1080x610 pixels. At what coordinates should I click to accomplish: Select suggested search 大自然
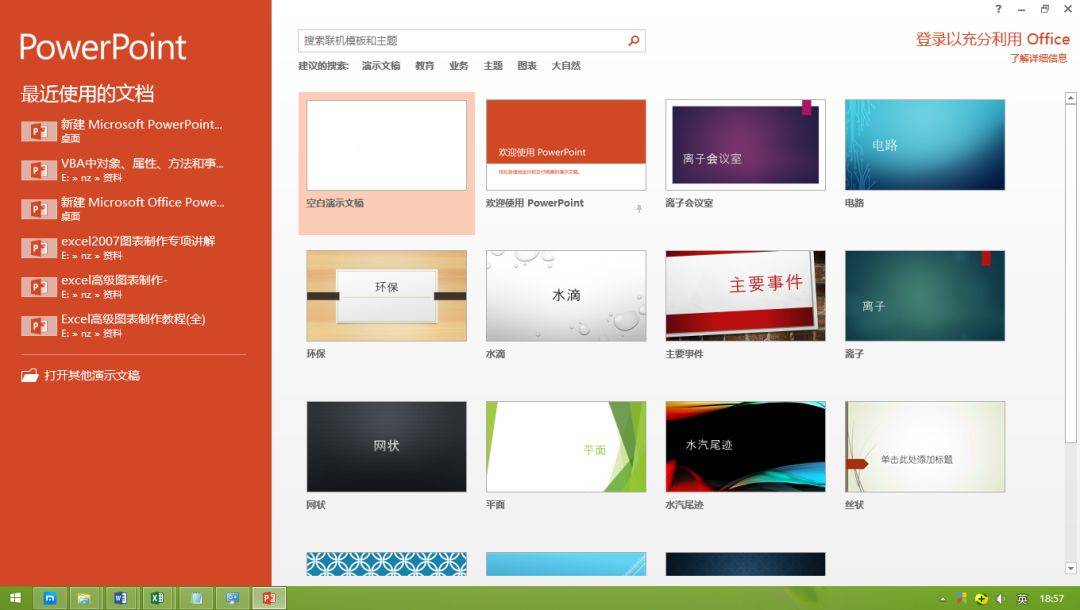(566, 65)
